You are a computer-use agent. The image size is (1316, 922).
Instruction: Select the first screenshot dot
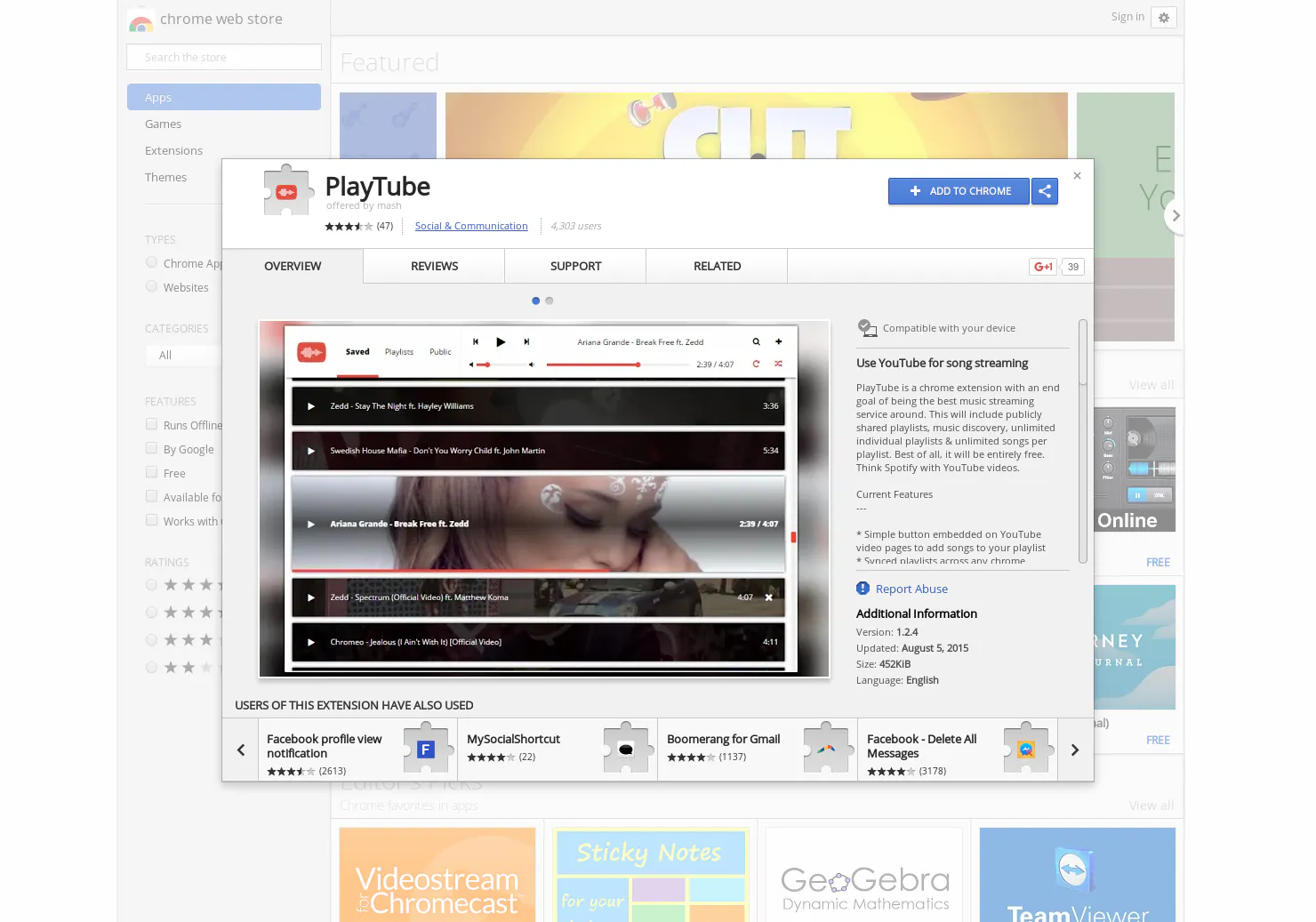coord(535,301)
